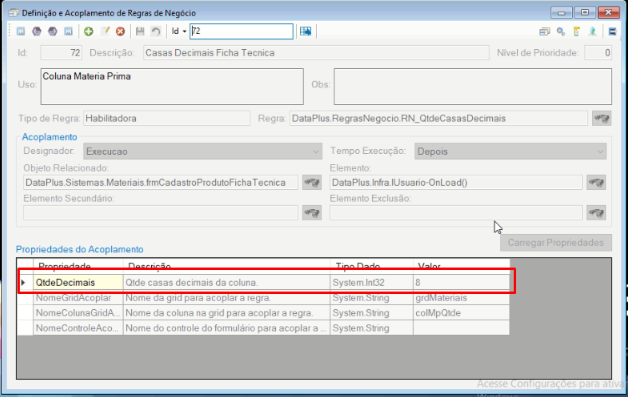Click 'Nome do controle do formulário' description cell

coord(227,328)
